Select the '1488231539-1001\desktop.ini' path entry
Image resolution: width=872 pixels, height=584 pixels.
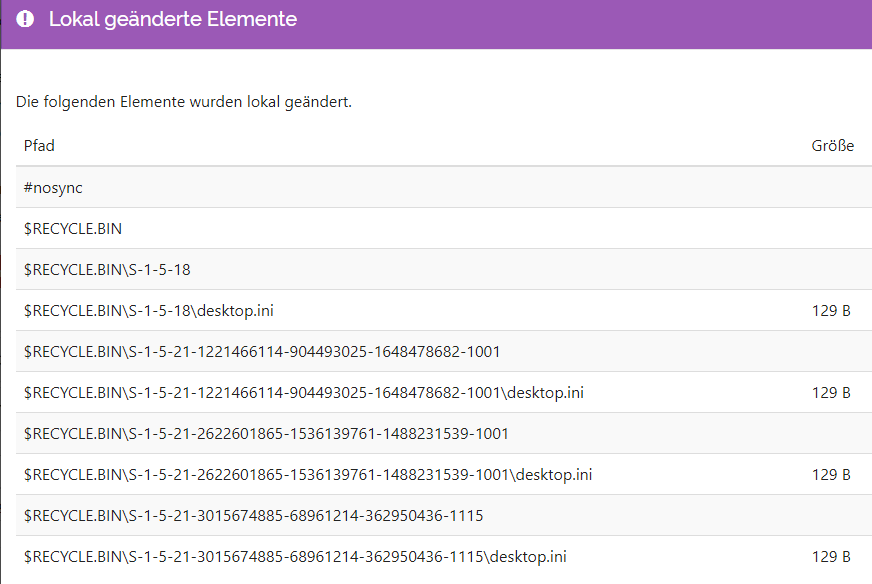point(308,474)
